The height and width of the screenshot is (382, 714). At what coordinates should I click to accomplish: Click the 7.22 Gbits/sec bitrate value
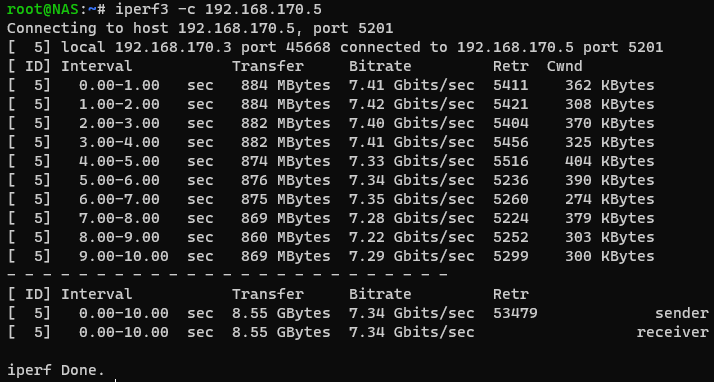(x=412, y=237)
